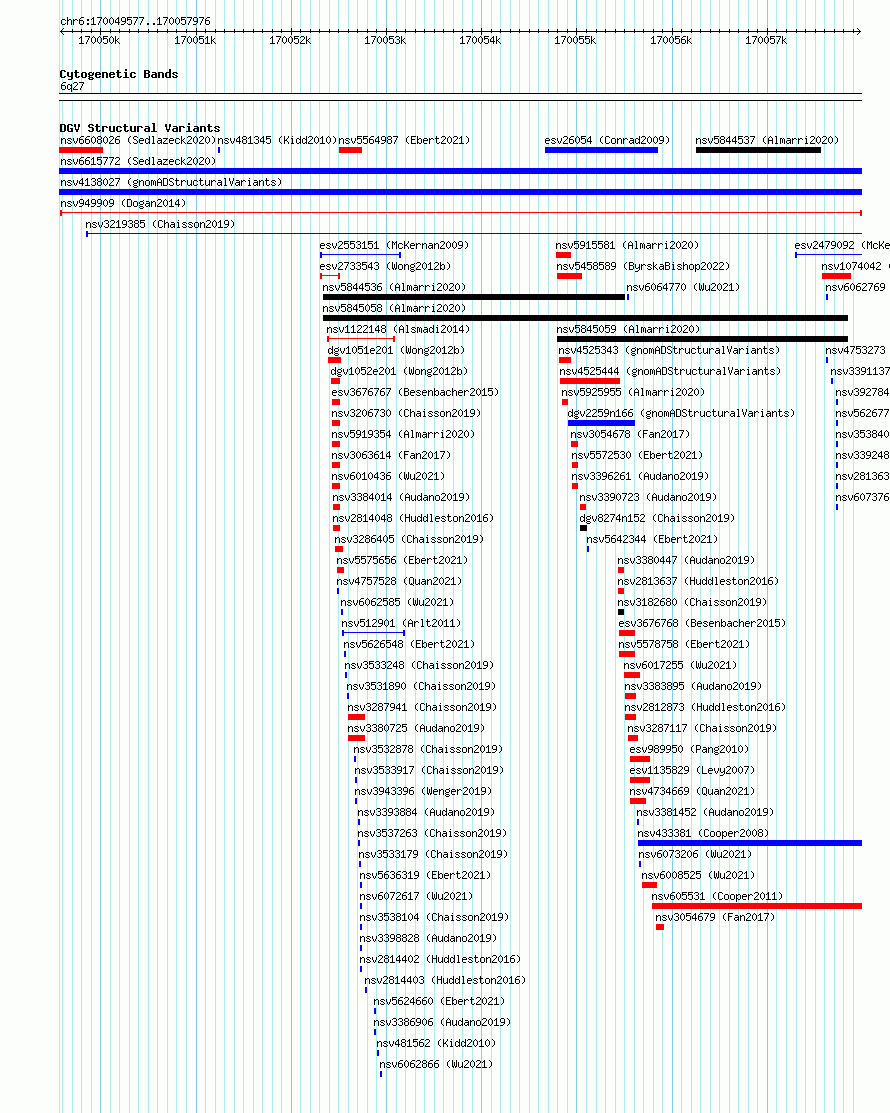
Task: Click the red bar under nsv605531
Action: tap(757, 906)
